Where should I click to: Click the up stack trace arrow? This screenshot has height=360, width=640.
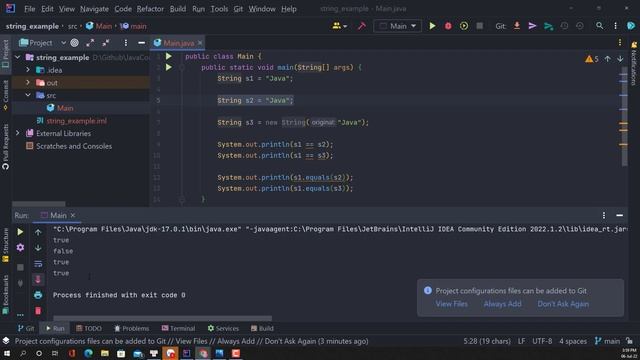click(x=38, y=232)
